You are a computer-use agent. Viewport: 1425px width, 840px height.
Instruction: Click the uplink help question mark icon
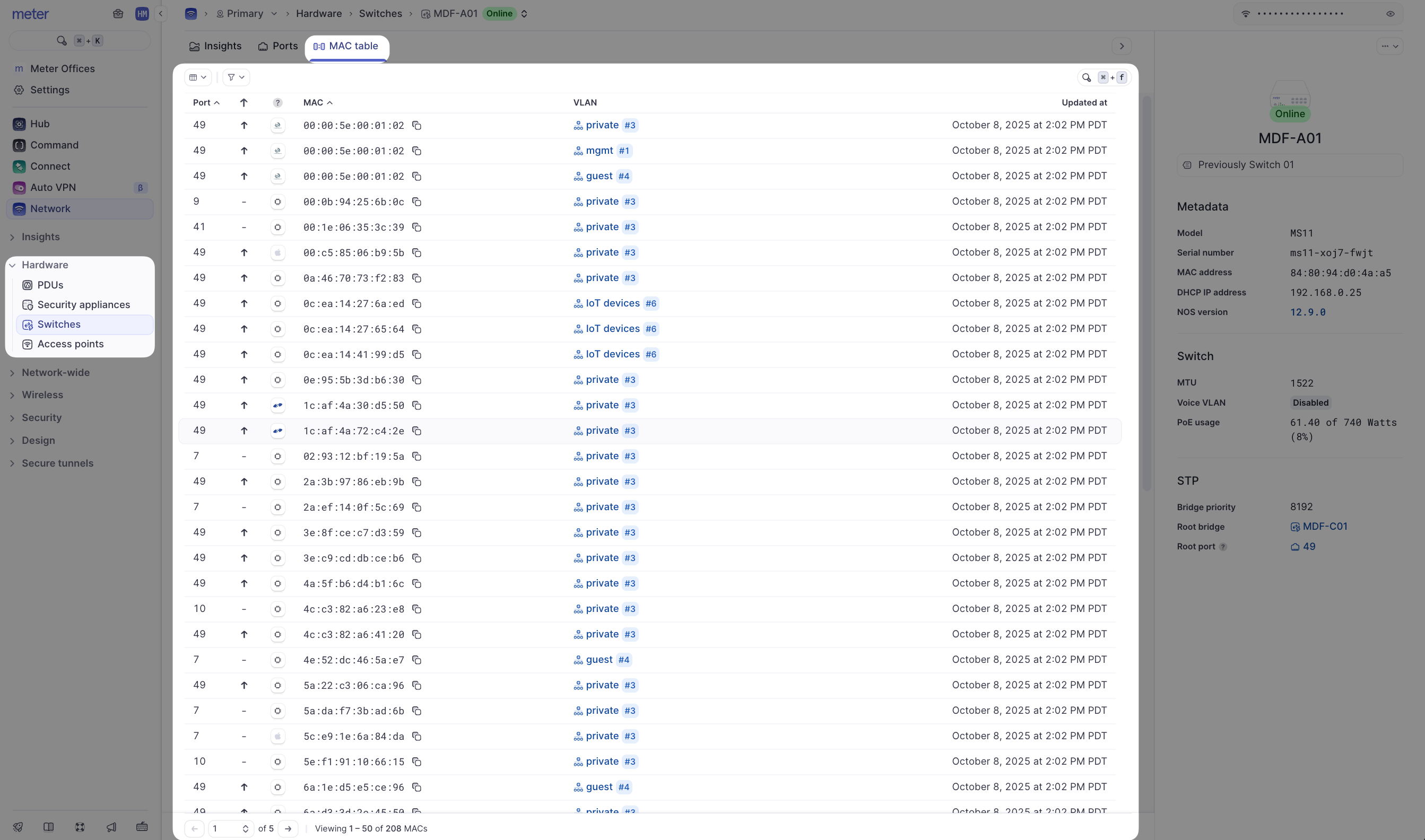coord(277,102)
